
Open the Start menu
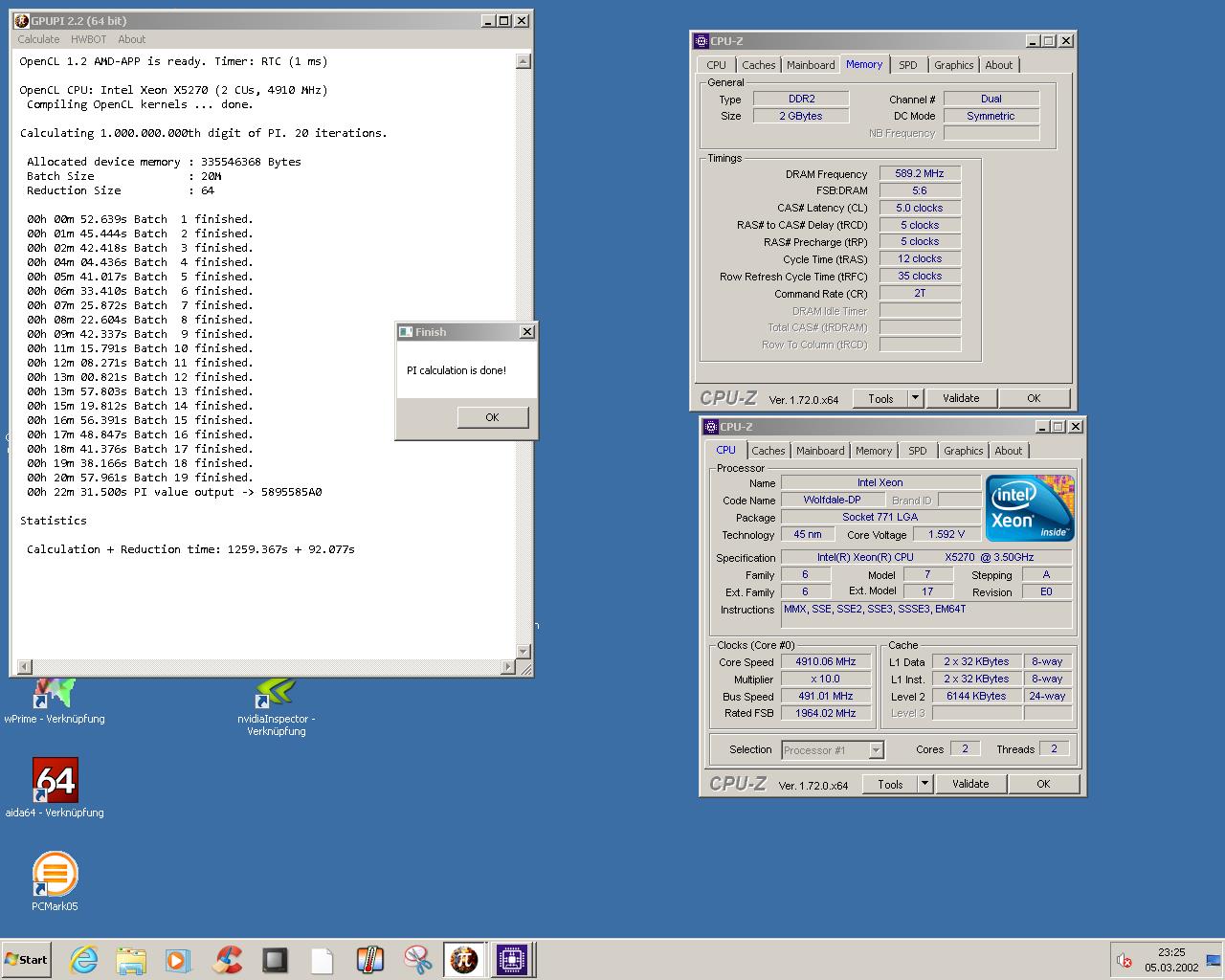(x=26, y=960)
